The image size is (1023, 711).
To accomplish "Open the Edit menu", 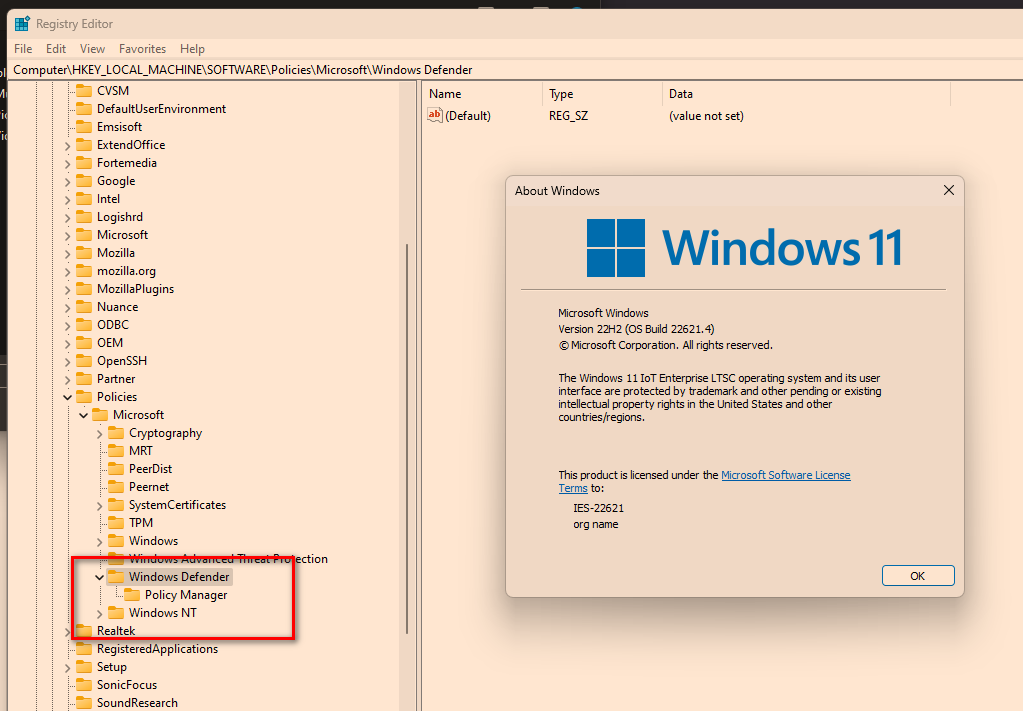I will tap(55, 49).
